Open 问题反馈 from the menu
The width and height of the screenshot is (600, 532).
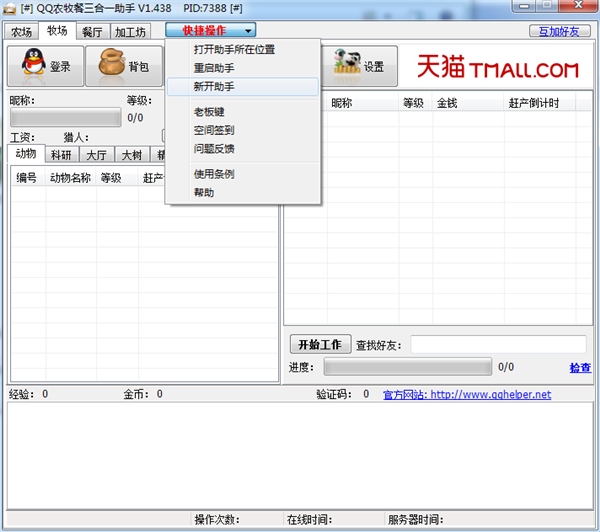pyautogui.click(x=214, y=149)
